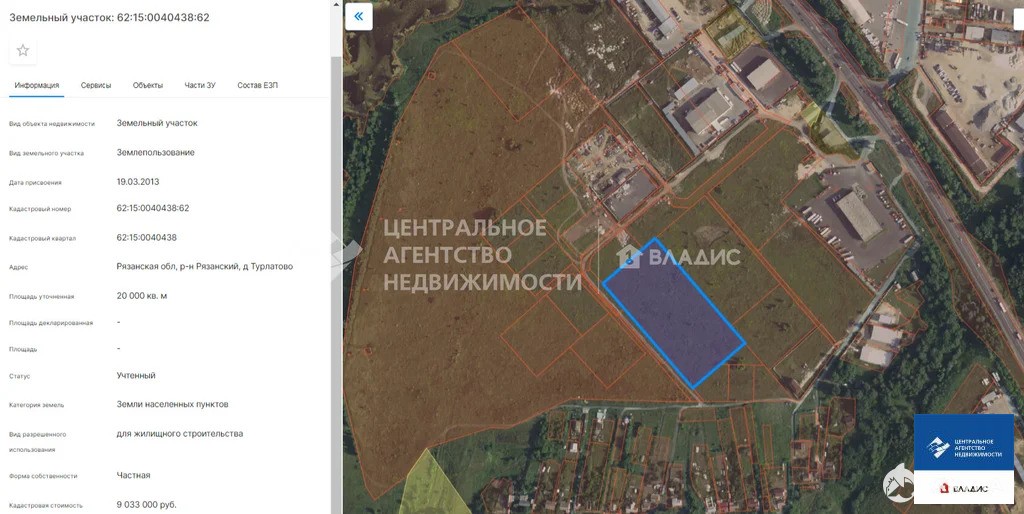
Task: Select status value Учтенный
Action: (x=136, y=376)
